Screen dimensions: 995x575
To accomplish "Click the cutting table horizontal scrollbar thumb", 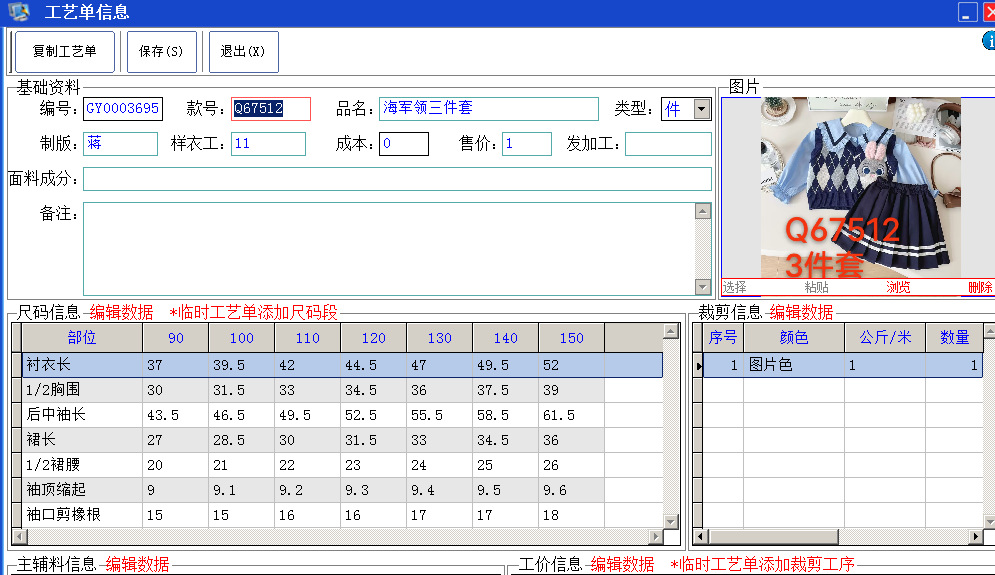I will (x=774, y=537).
